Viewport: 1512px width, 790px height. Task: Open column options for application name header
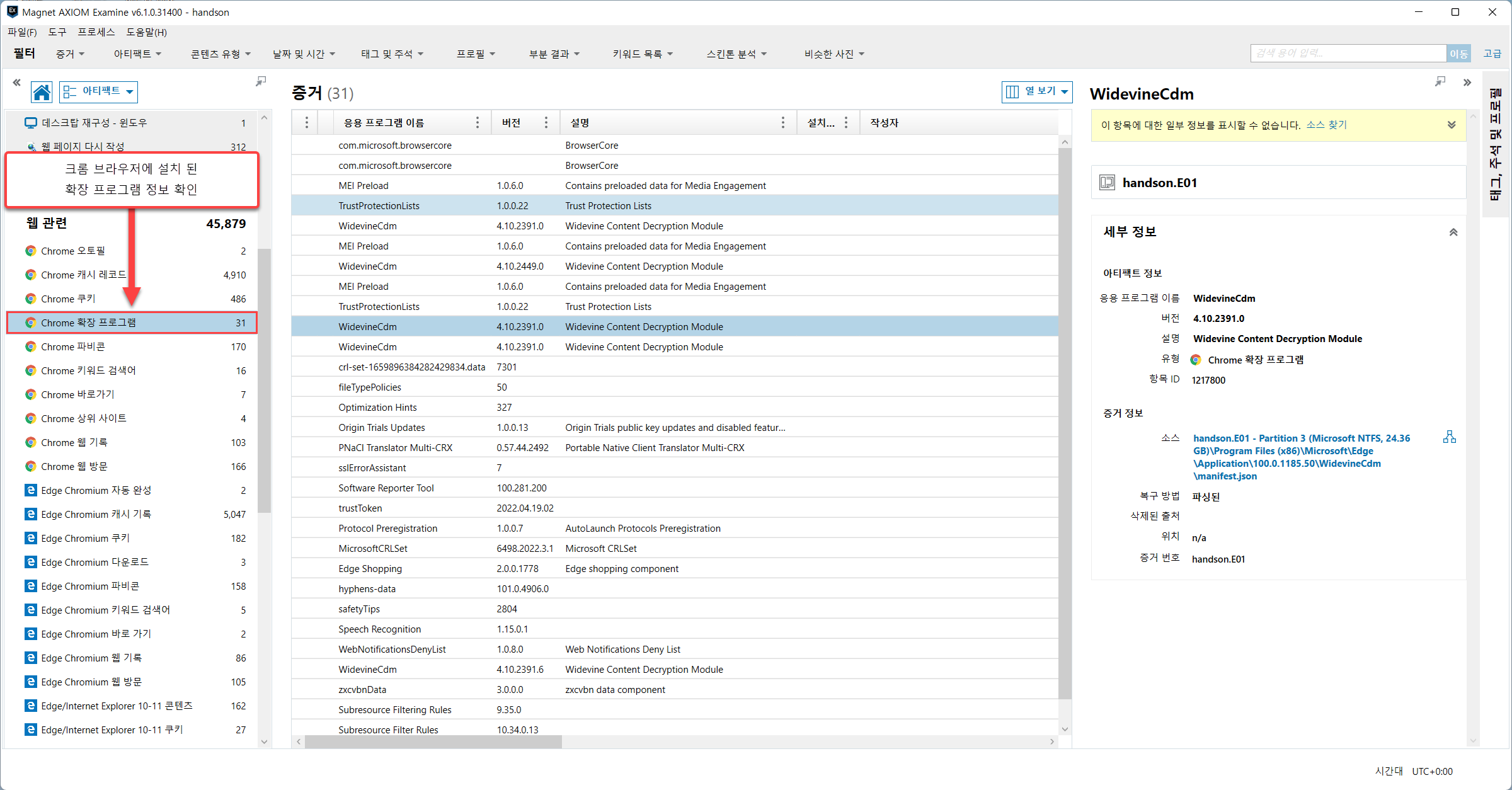tap(478, 122)
